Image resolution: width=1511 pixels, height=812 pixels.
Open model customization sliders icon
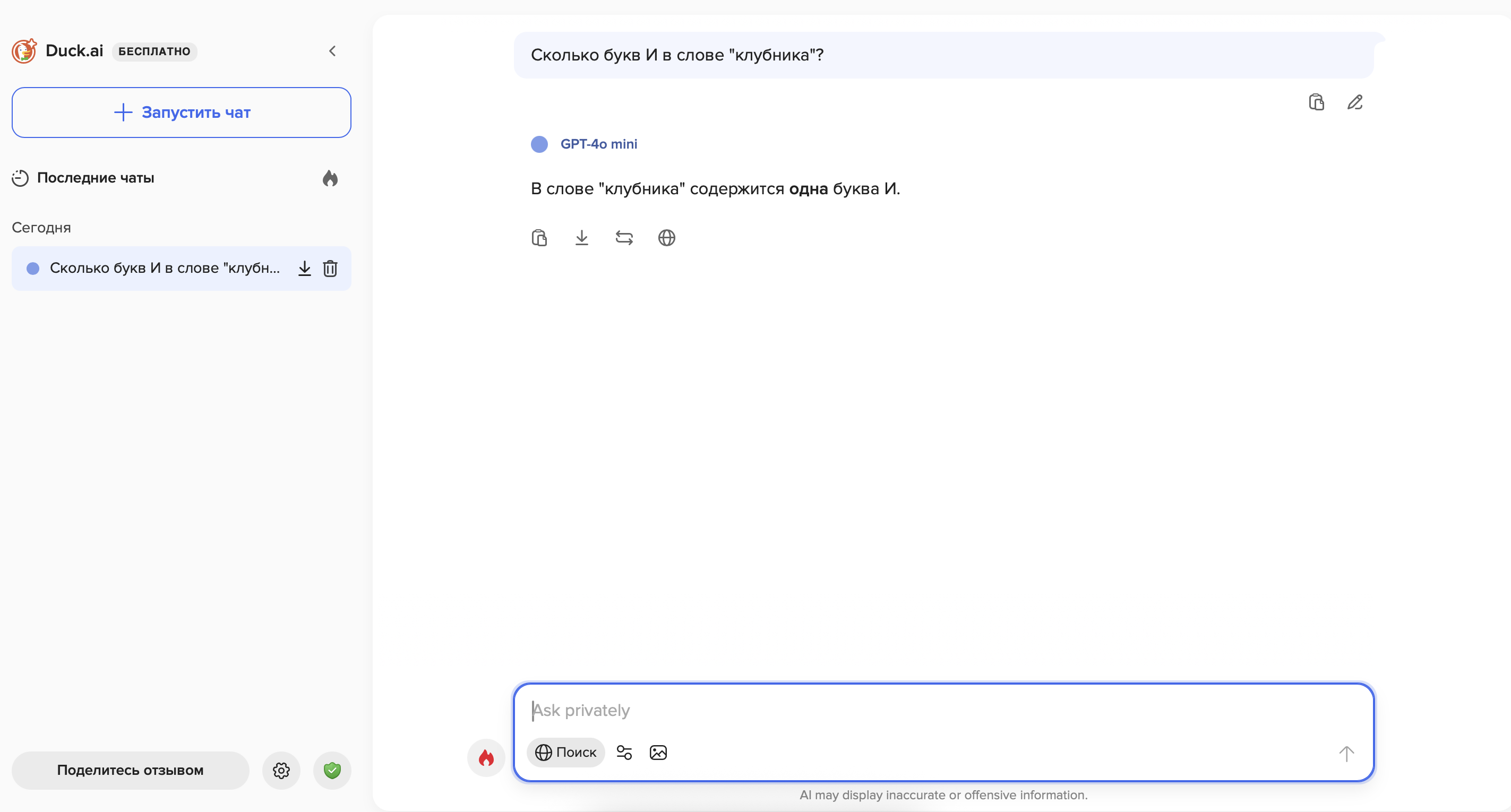(x=624, y=753)
